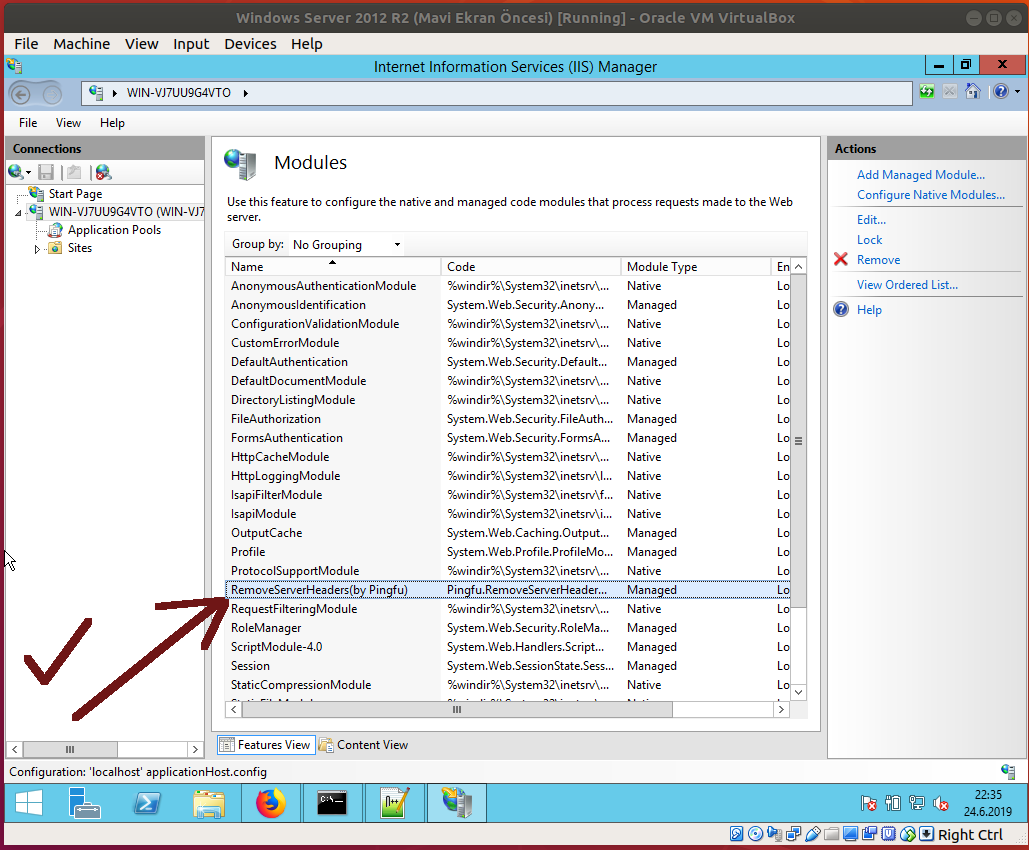Collapse the WIN-VJ7UU9G4VTO server node arrow
Viewport: 1029px width, 850px height.
18,213
